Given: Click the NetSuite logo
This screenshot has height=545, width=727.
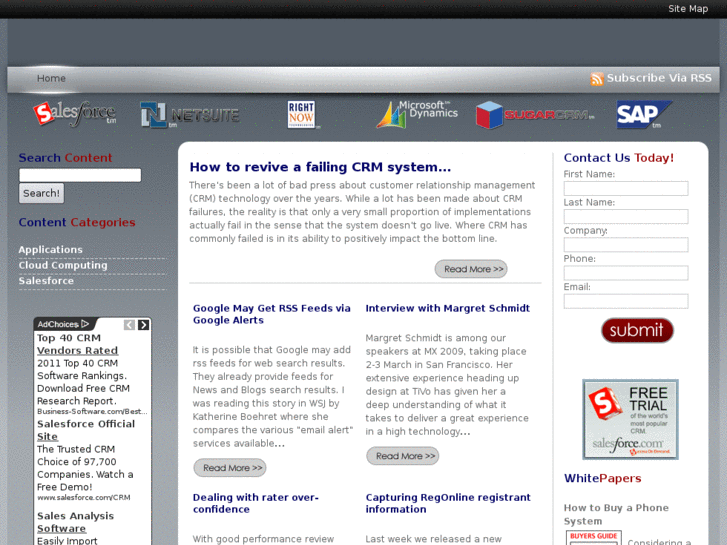Looking at the screenshot, I should (x=190, y=115).
